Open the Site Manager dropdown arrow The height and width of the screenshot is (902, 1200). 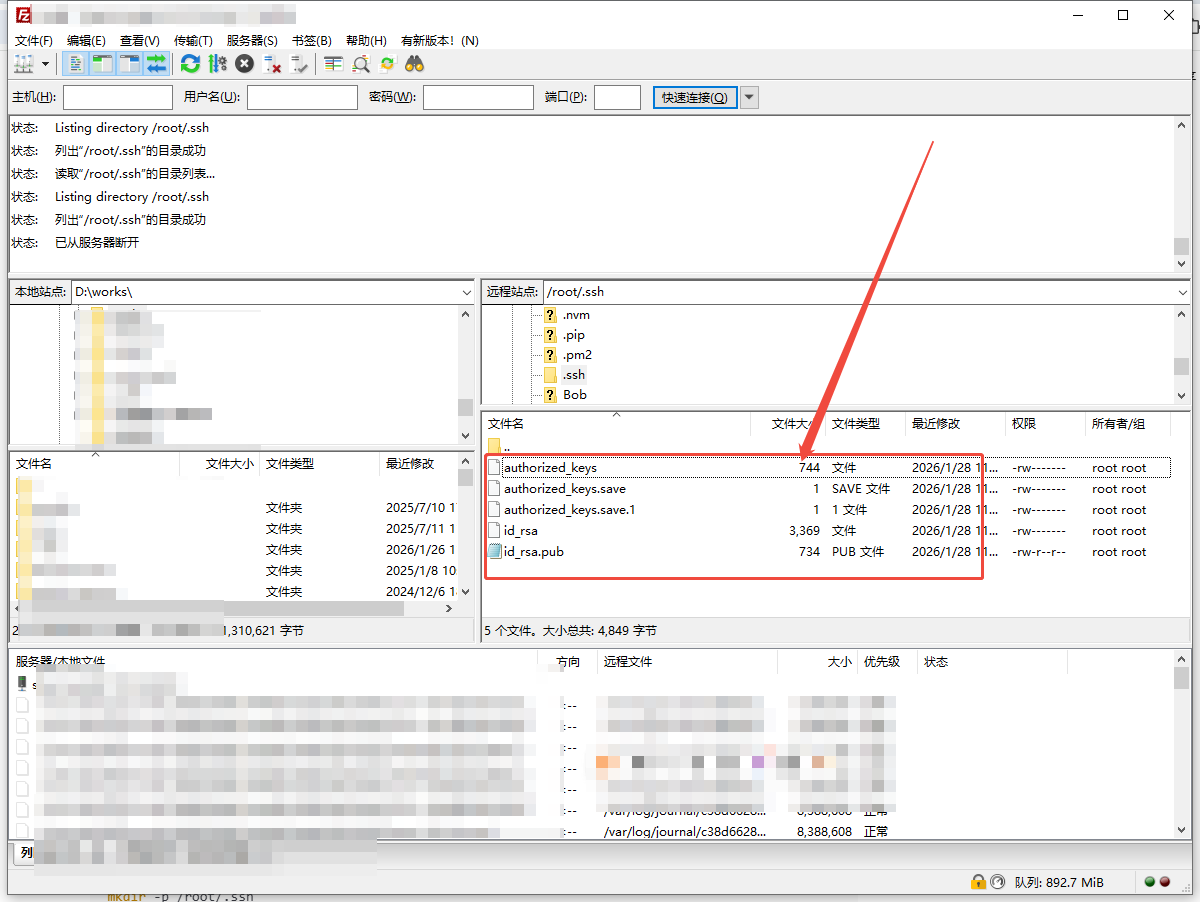click(x=45, y=64)
